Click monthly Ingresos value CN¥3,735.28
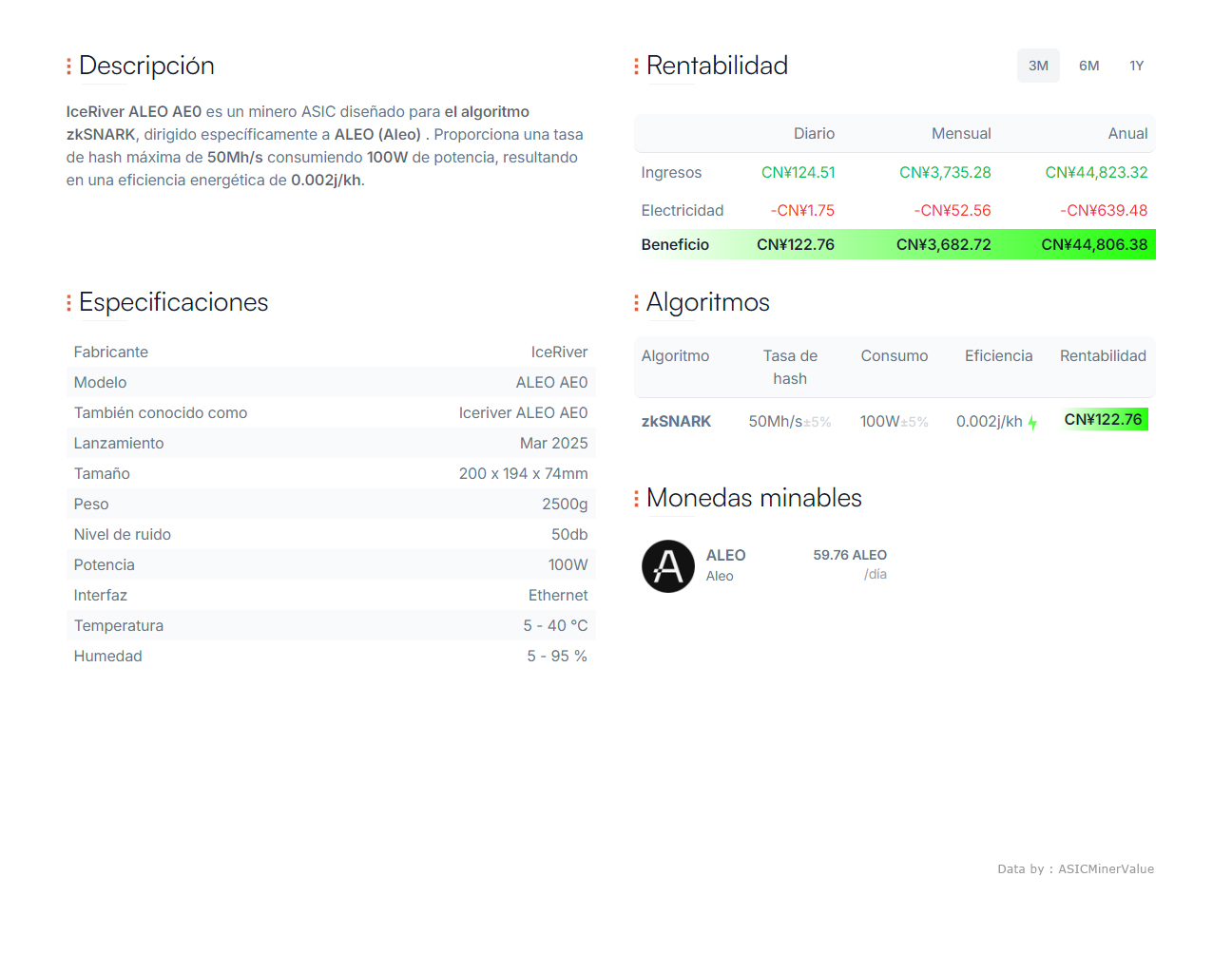 (x=945, y=172)
